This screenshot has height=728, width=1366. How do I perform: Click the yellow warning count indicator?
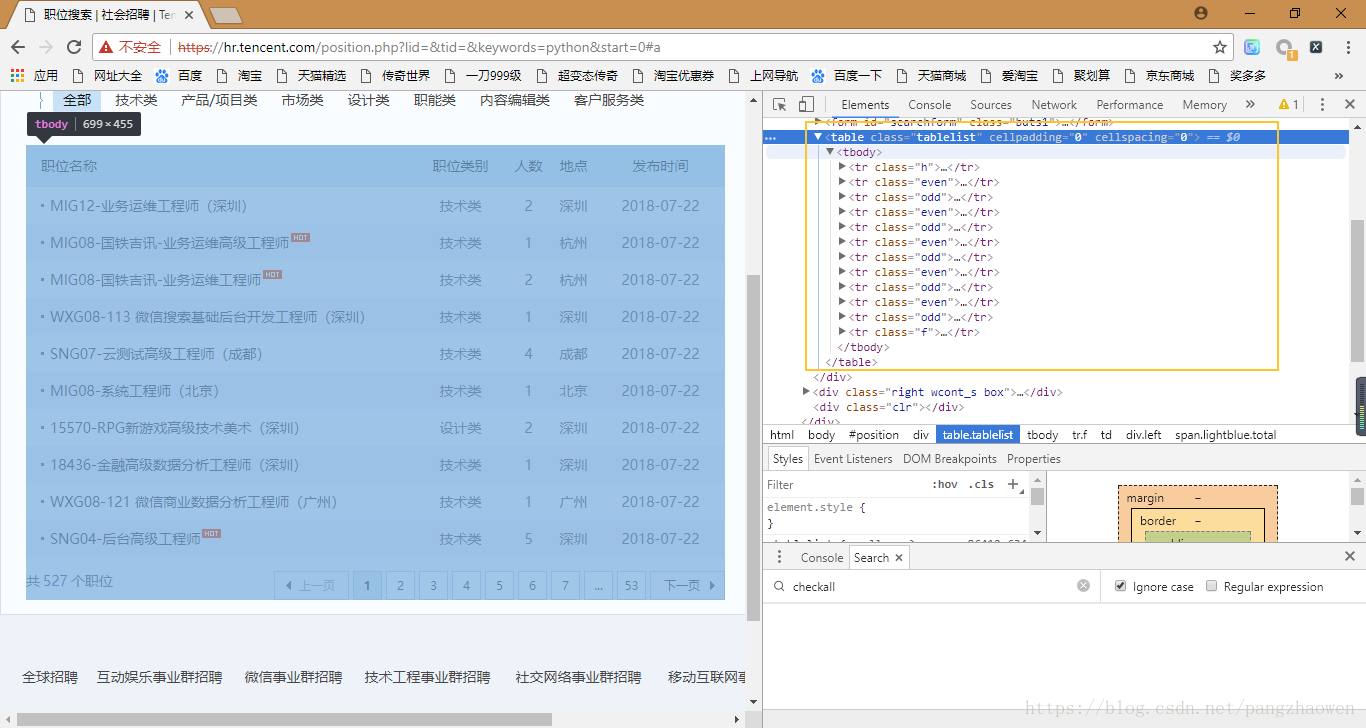(x=1289, y=104)
